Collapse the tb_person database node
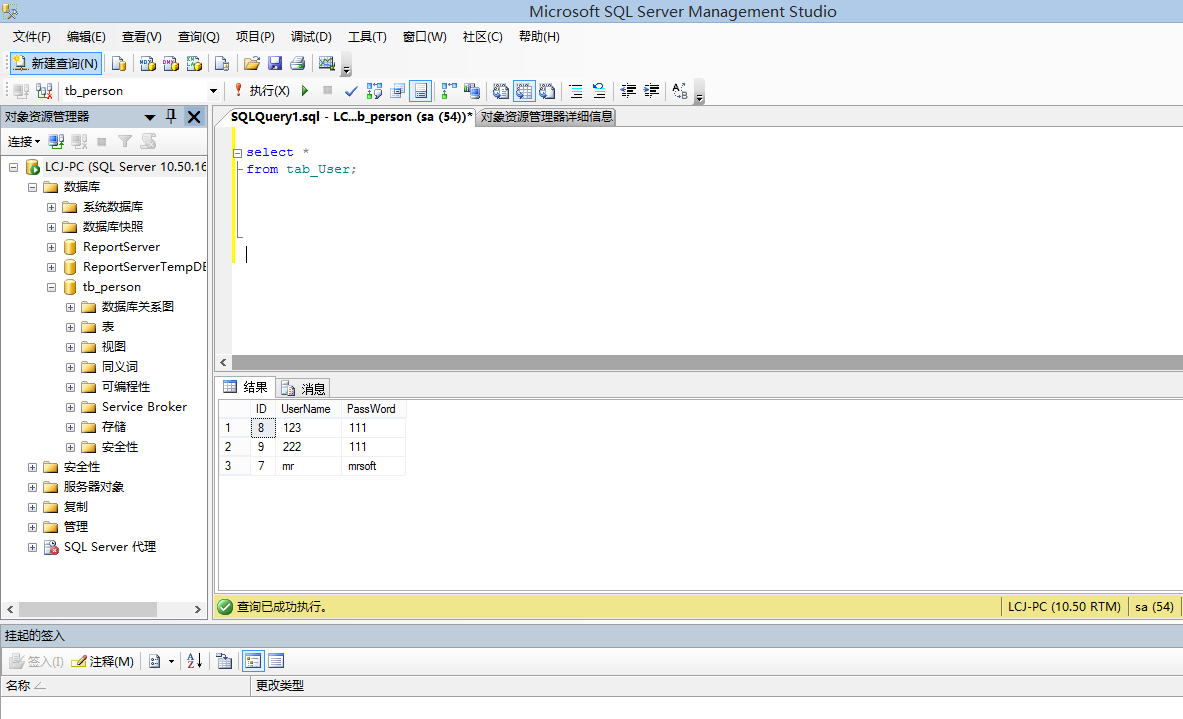The image size is (1183, 719). click(51, 287)
